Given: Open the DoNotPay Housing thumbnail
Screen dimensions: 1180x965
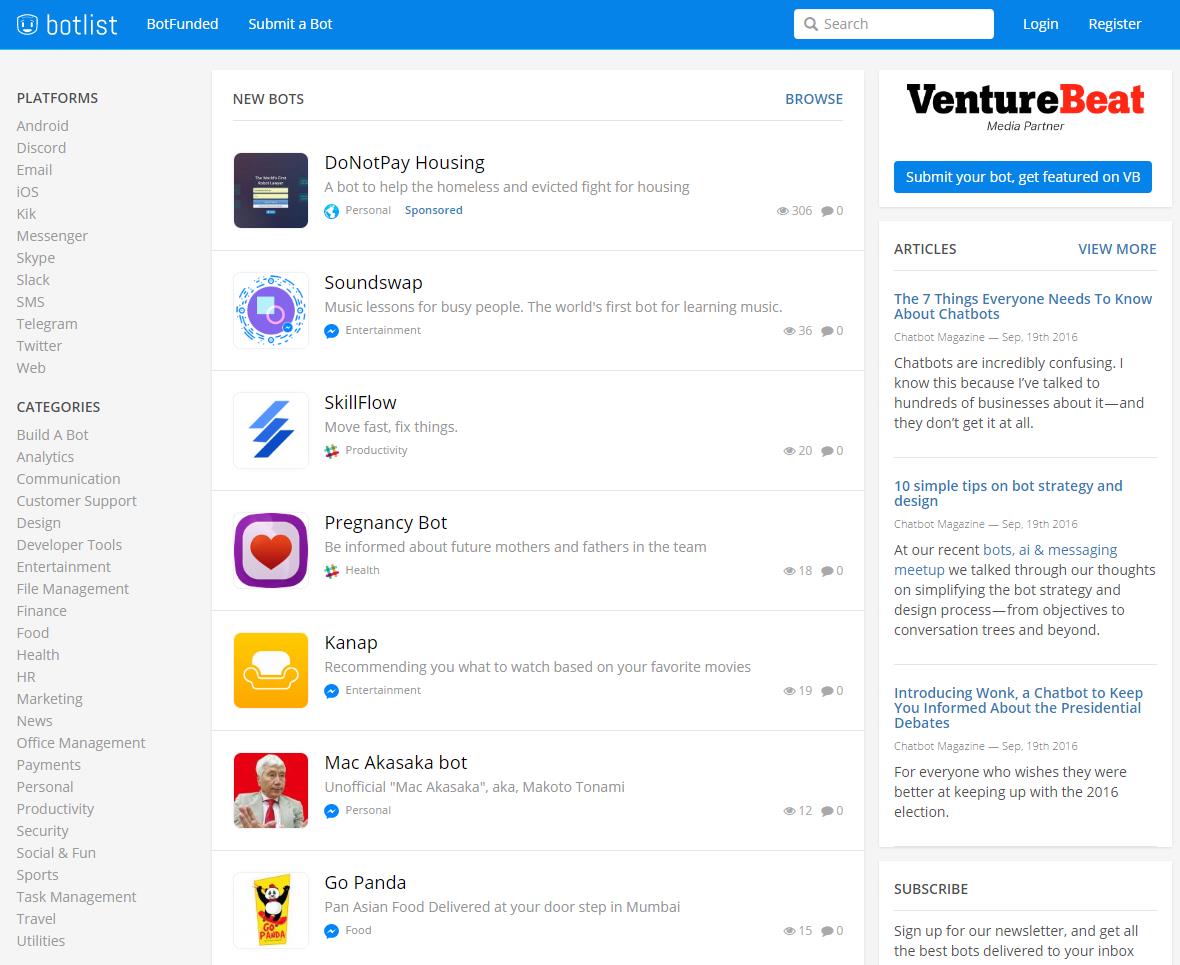Looking at the screenshot, I should point(270,190).
